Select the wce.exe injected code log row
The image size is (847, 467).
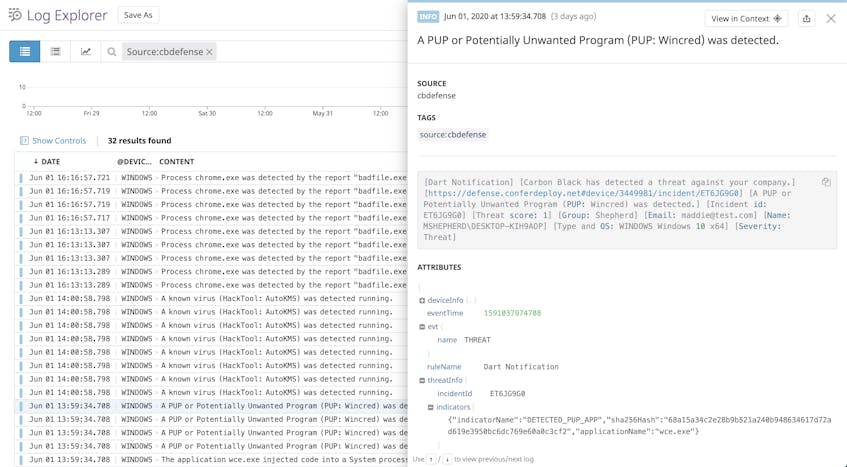(x=213, y=459)
